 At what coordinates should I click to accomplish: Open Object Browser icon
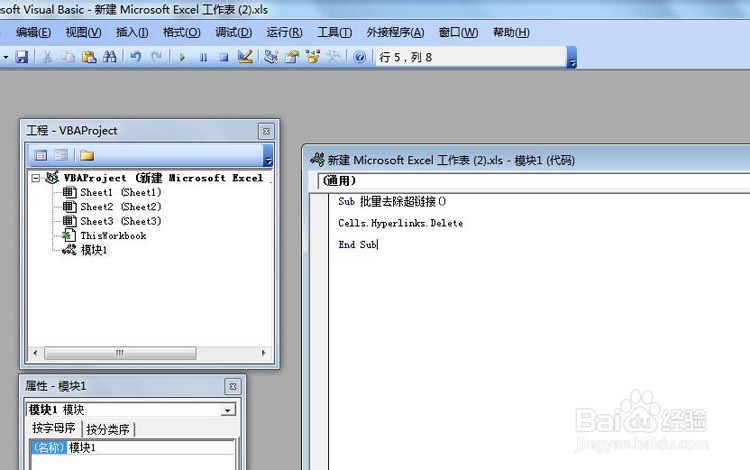coord(313,57)
